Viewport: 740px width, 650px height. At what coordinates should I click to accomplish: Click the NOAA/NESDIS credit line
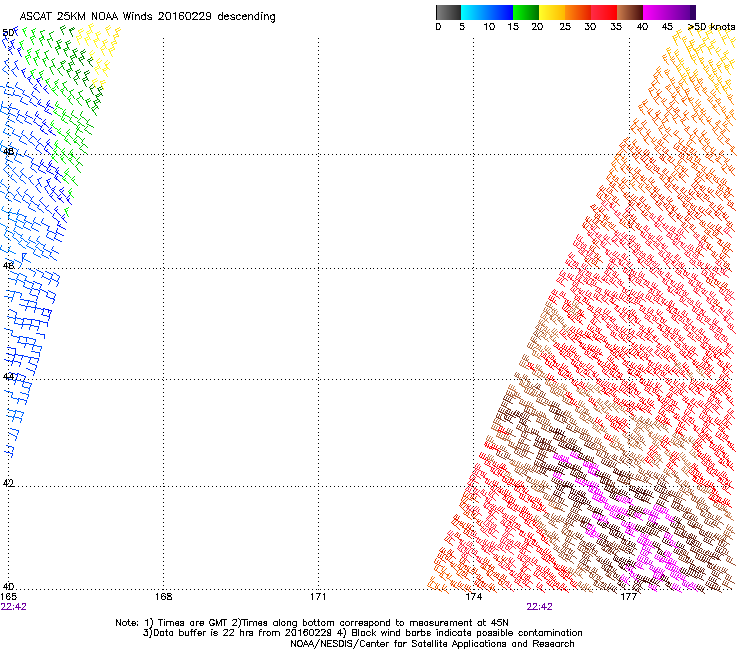[x=432, y=644]
